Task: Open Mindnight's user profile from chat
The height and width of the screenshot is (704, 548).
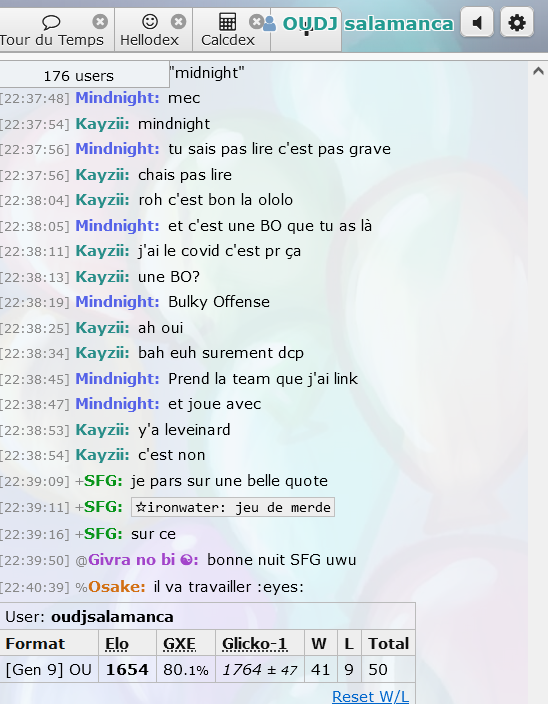Action: coord(117,97)
